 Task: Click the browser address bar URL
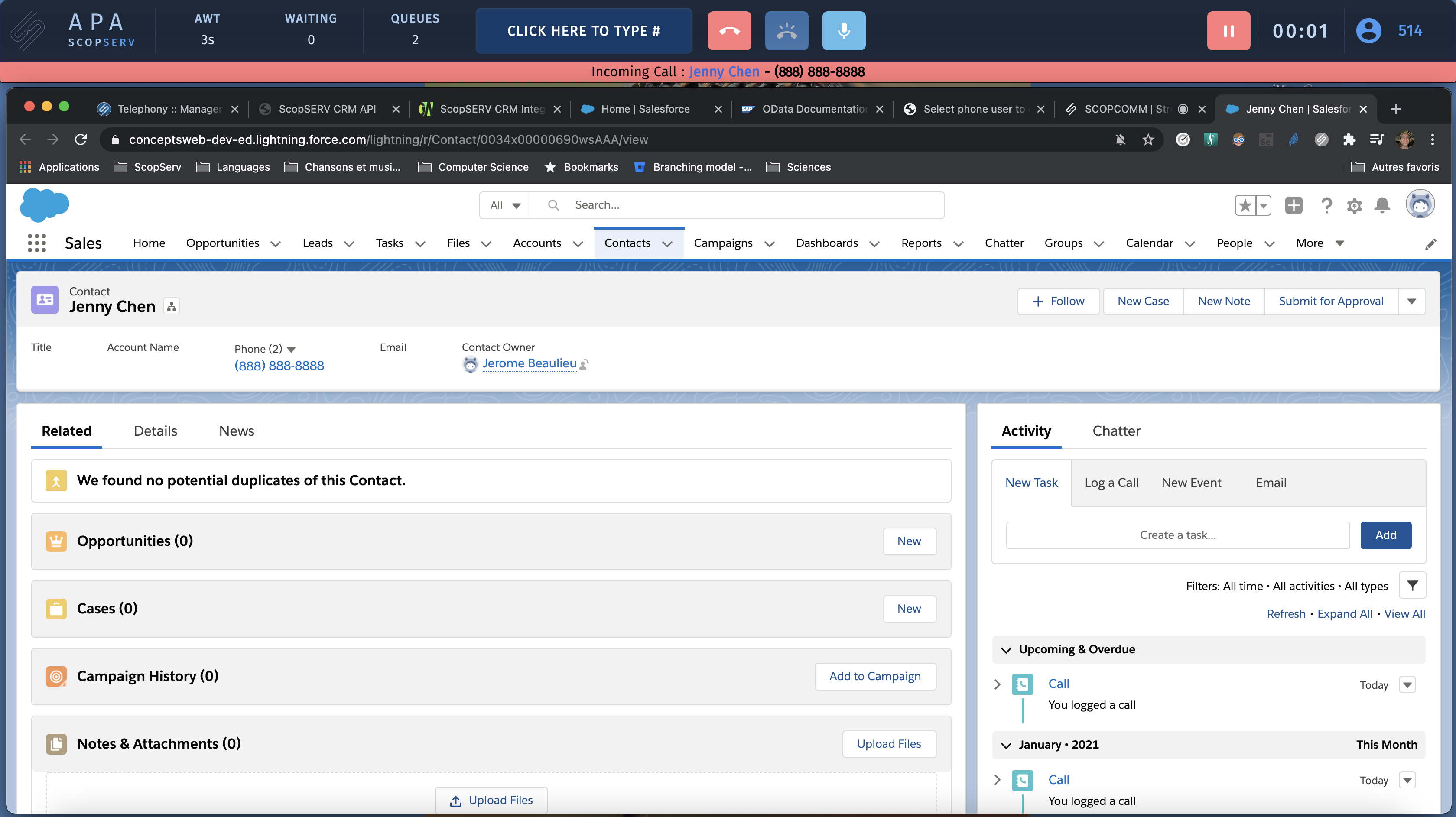(388, 139)
